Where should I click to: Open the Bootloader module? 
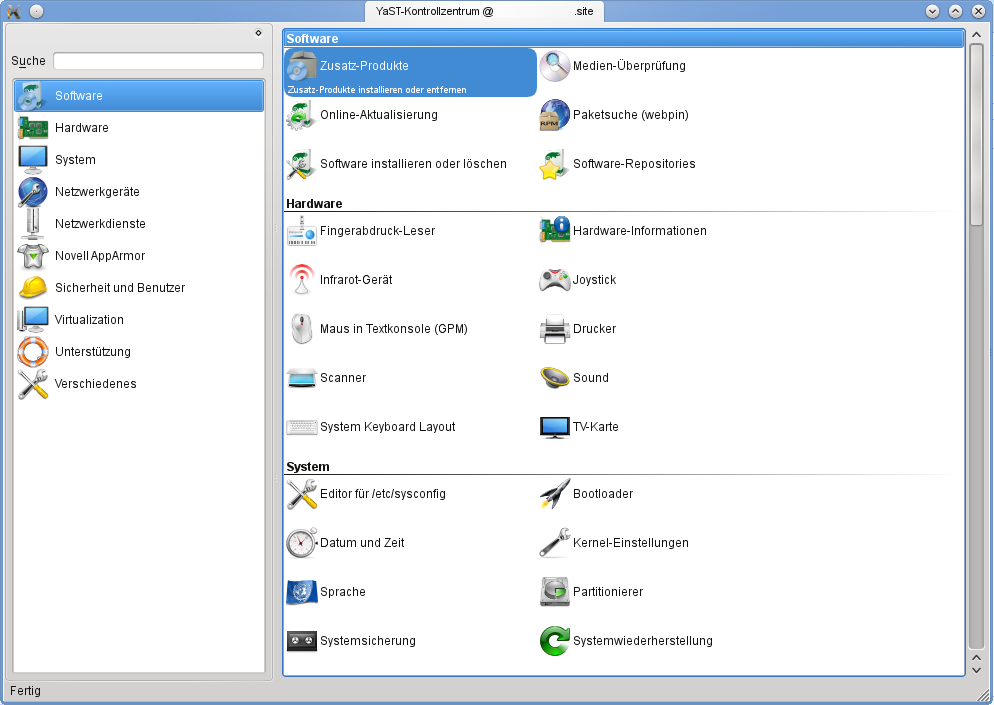pyautogui.click(x=586, y=494)
